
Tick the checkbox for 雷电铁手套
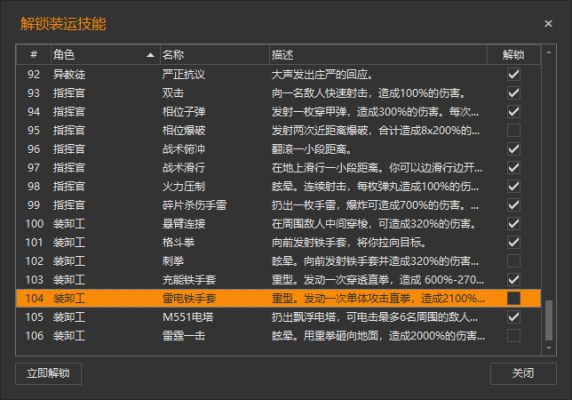point(514,298)
